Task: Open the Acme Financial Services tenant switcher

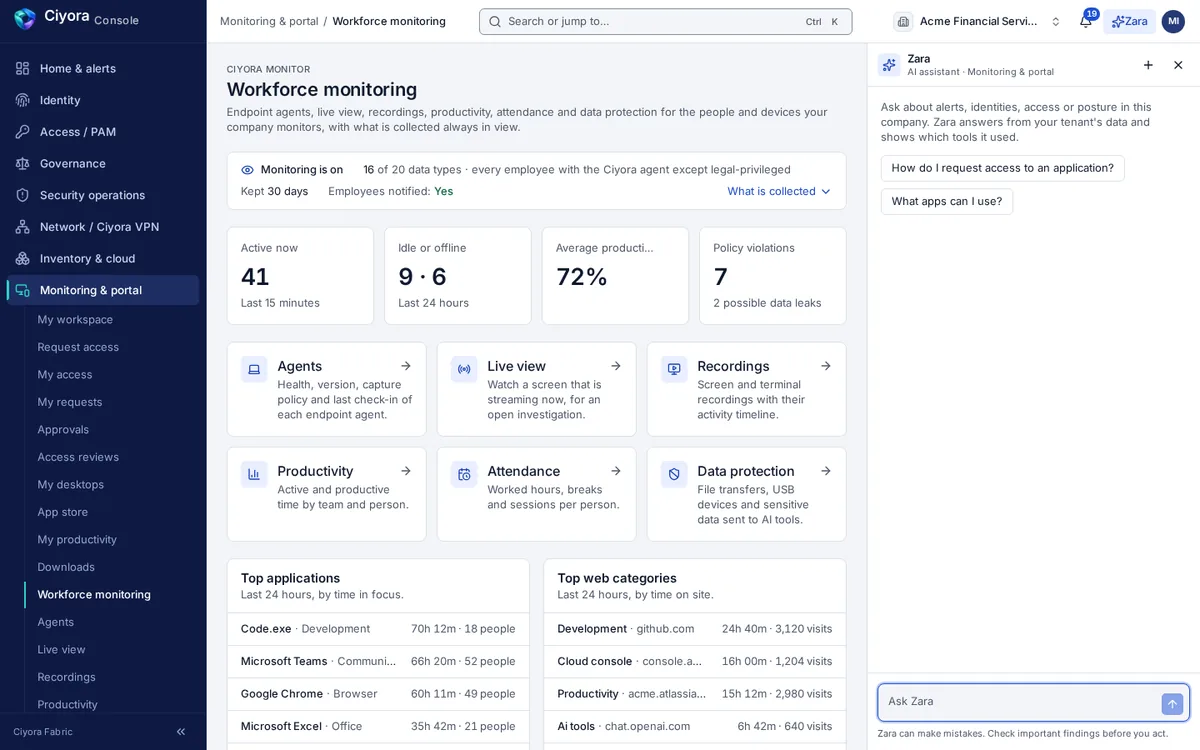Action: [x=978, y=21]
